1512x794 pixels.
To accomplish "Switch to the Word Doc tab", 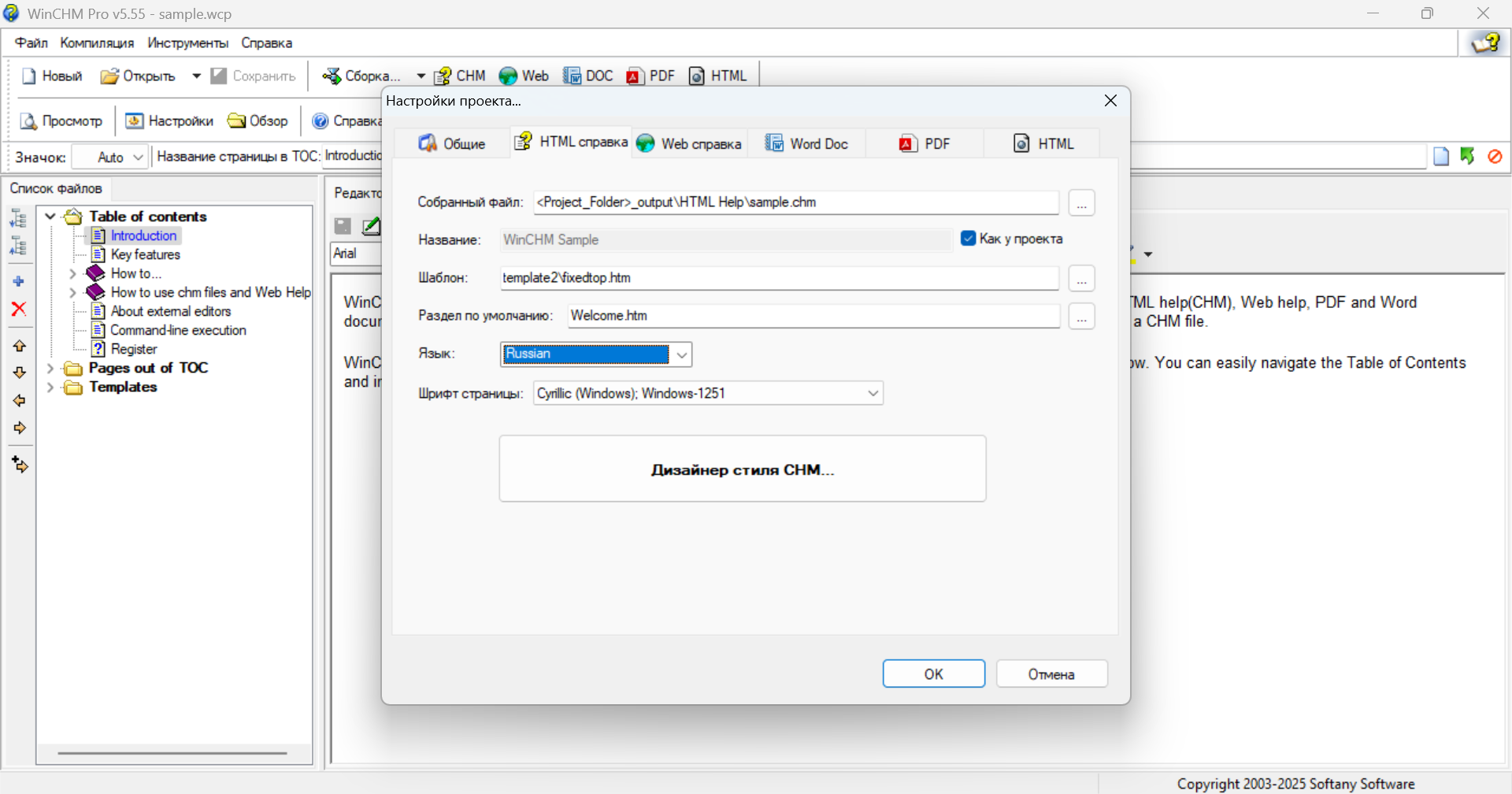I will coord(807,143).
